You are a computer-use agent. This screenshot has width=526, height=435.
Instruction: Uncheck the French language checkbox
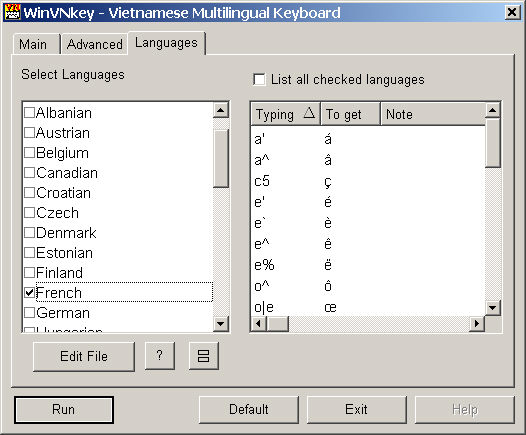tap(30, 293)
